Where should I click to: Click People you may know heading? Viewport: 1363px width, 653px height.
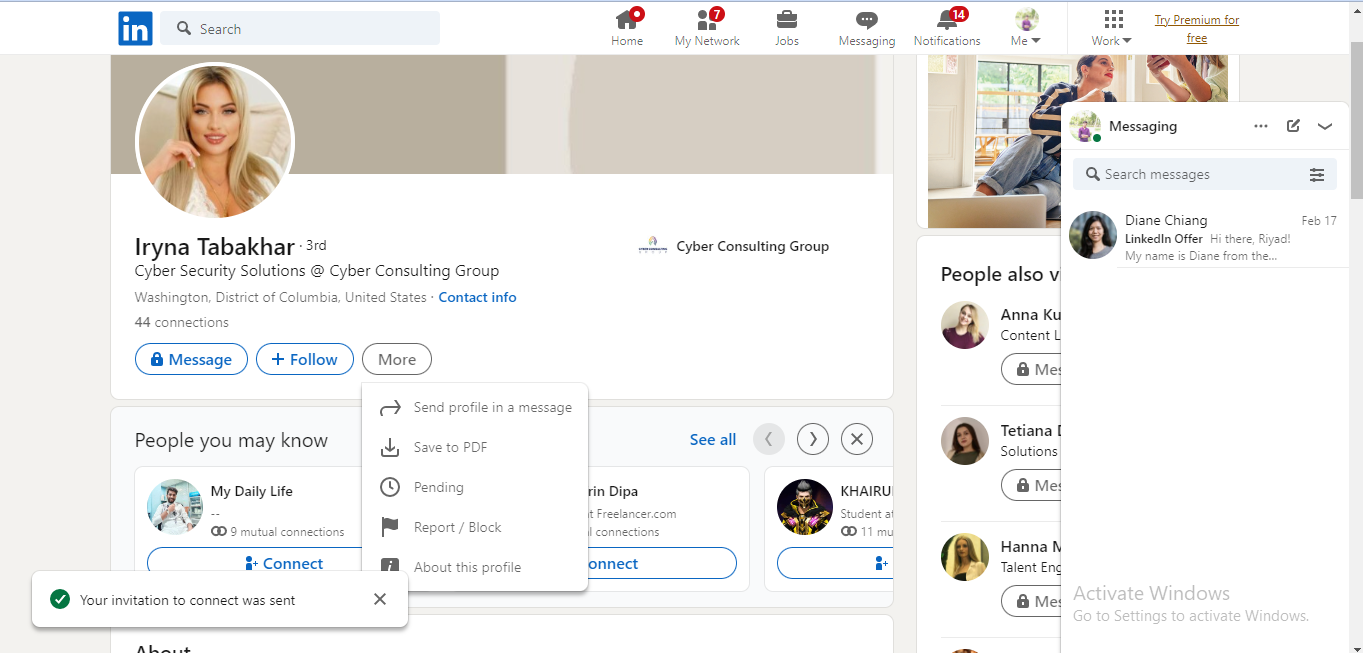[x=231, y=440]
